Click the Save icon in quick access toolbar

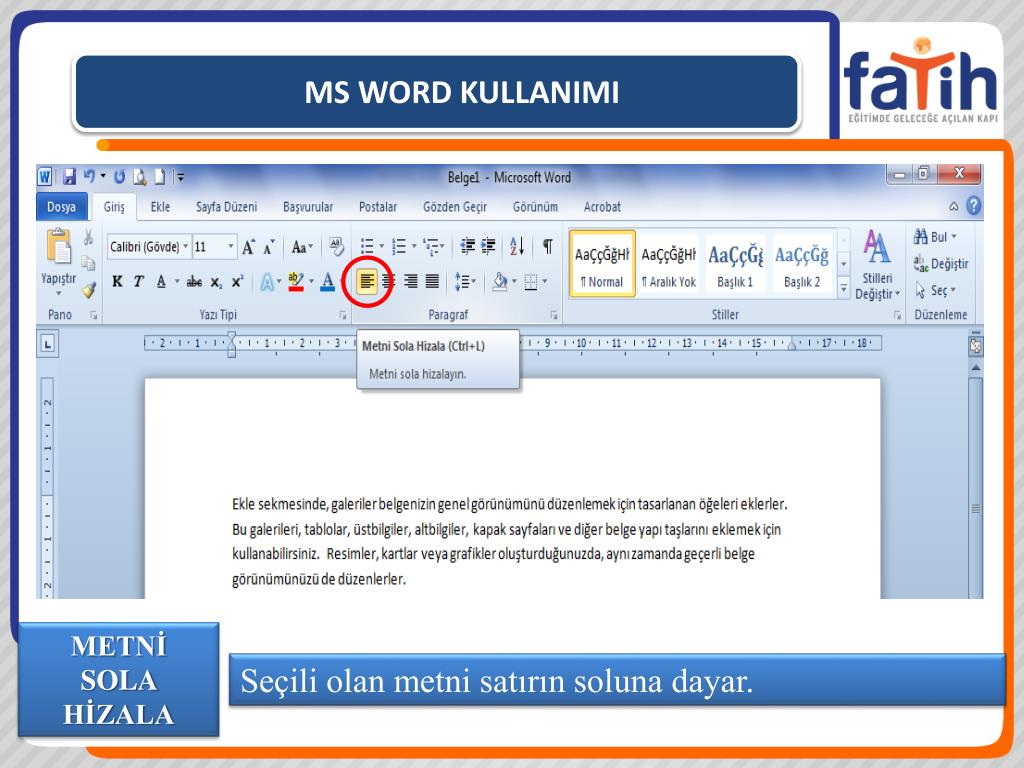pyautogui.click(x=69, y=176)
